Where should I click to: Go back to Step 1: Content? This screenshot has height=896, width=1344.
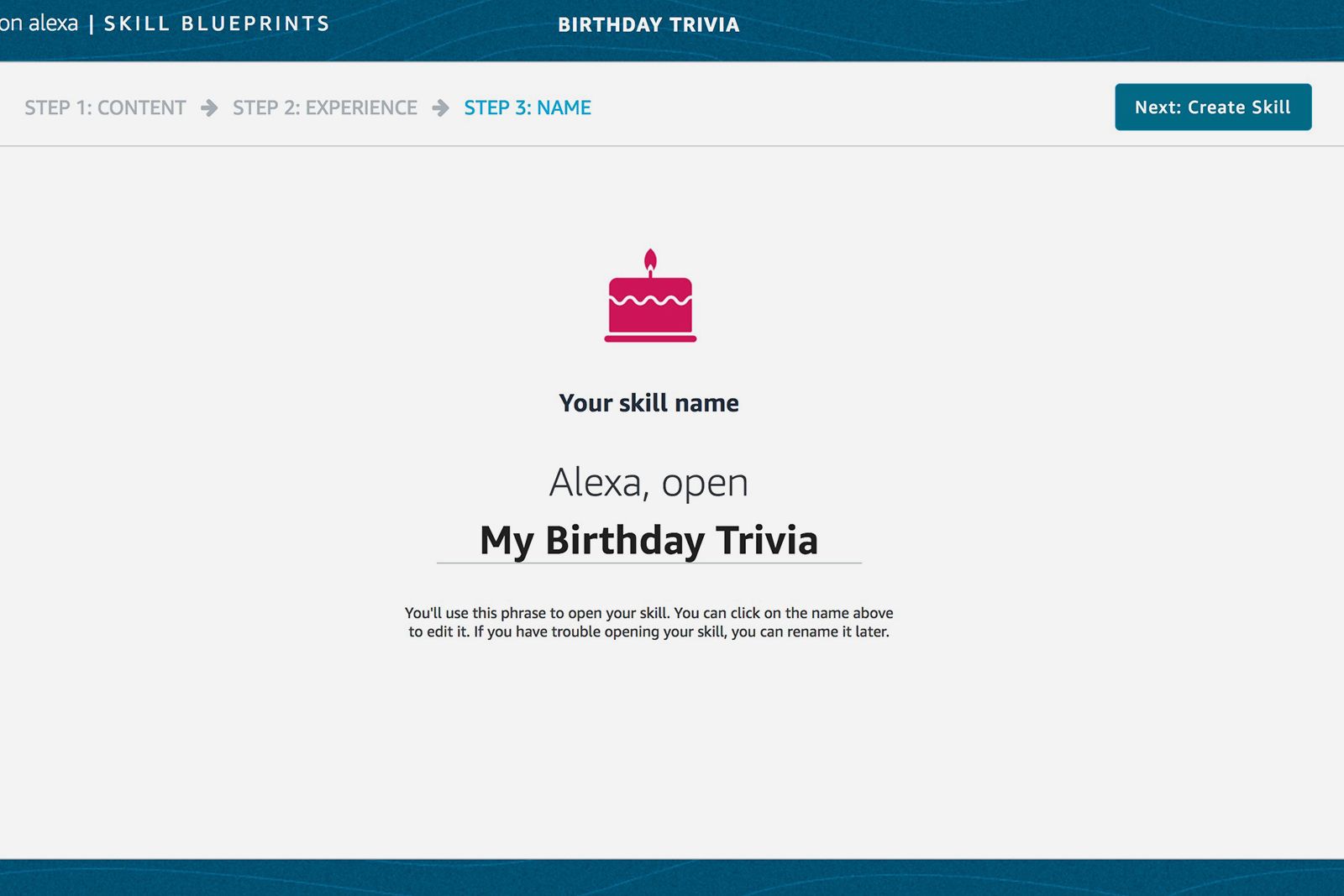[105, 107]
